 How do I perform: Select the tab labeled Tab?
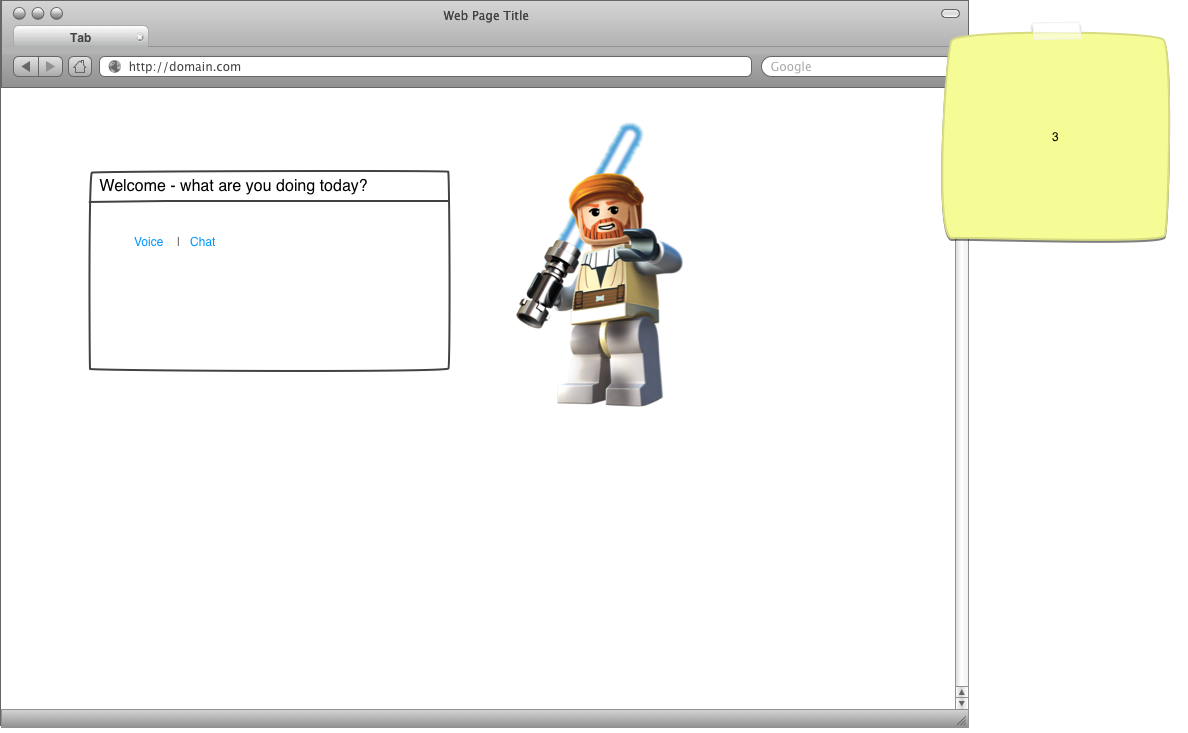[80, 37]
